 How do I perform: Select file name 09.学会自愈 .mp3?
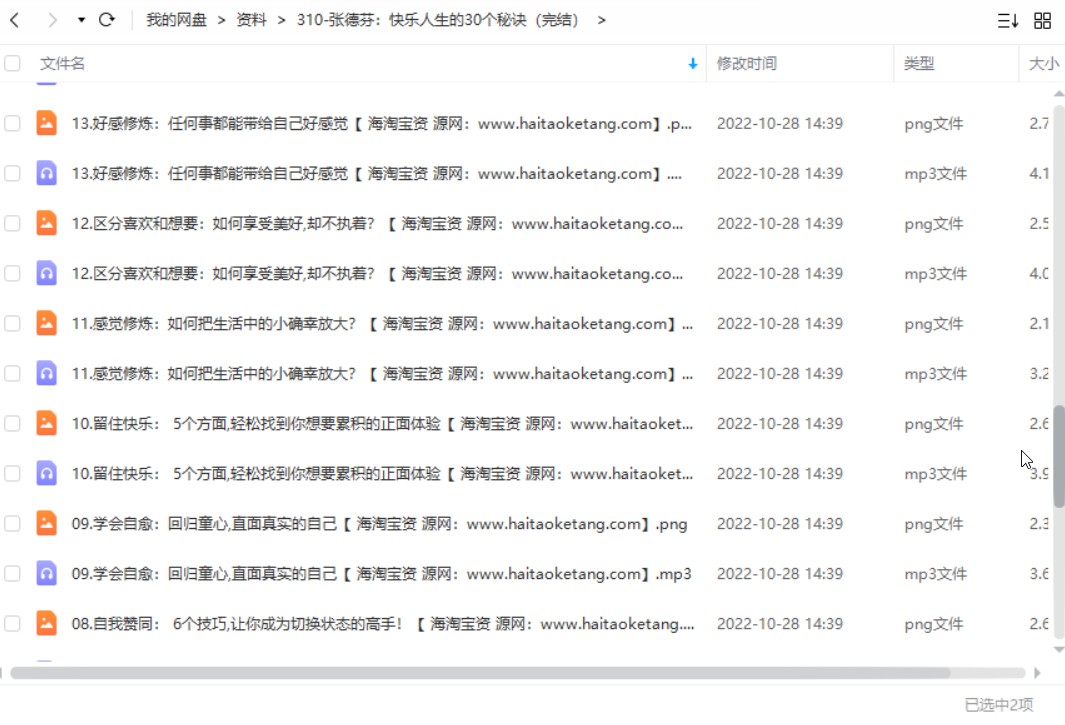(381, 574)
